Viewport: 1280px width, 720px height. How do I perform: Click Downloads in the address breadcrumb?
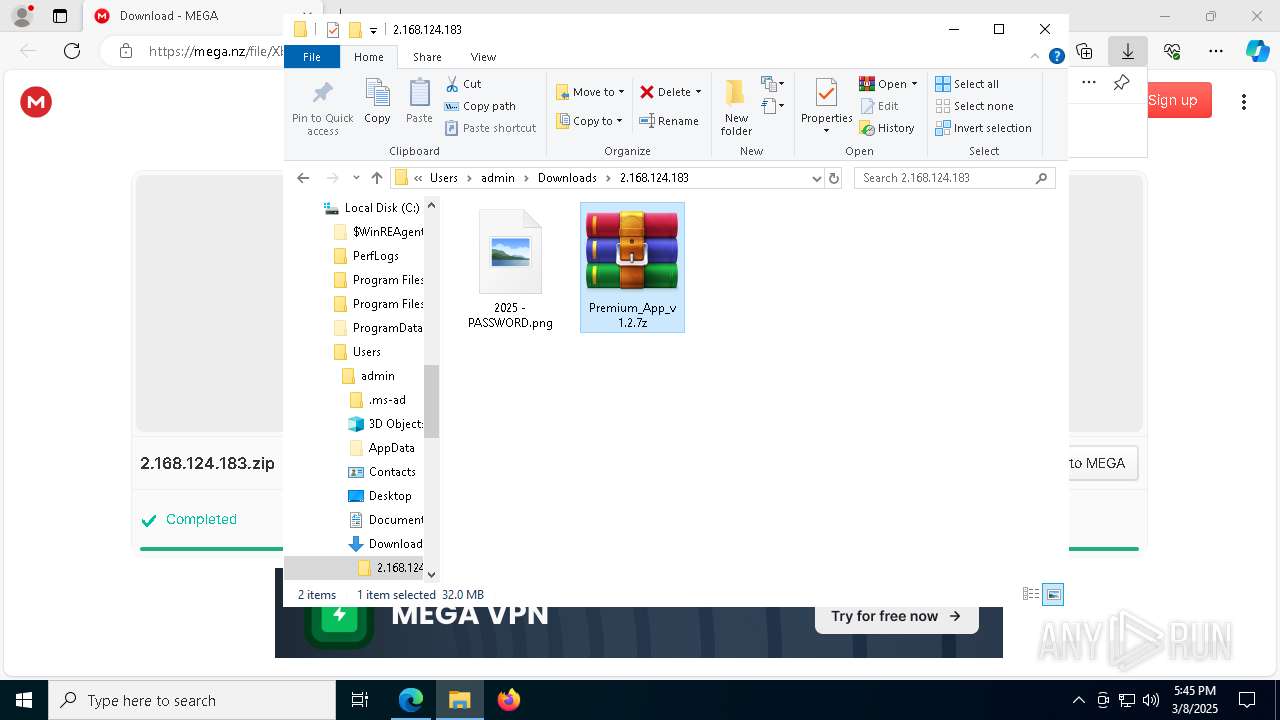(x=567, y=178)
